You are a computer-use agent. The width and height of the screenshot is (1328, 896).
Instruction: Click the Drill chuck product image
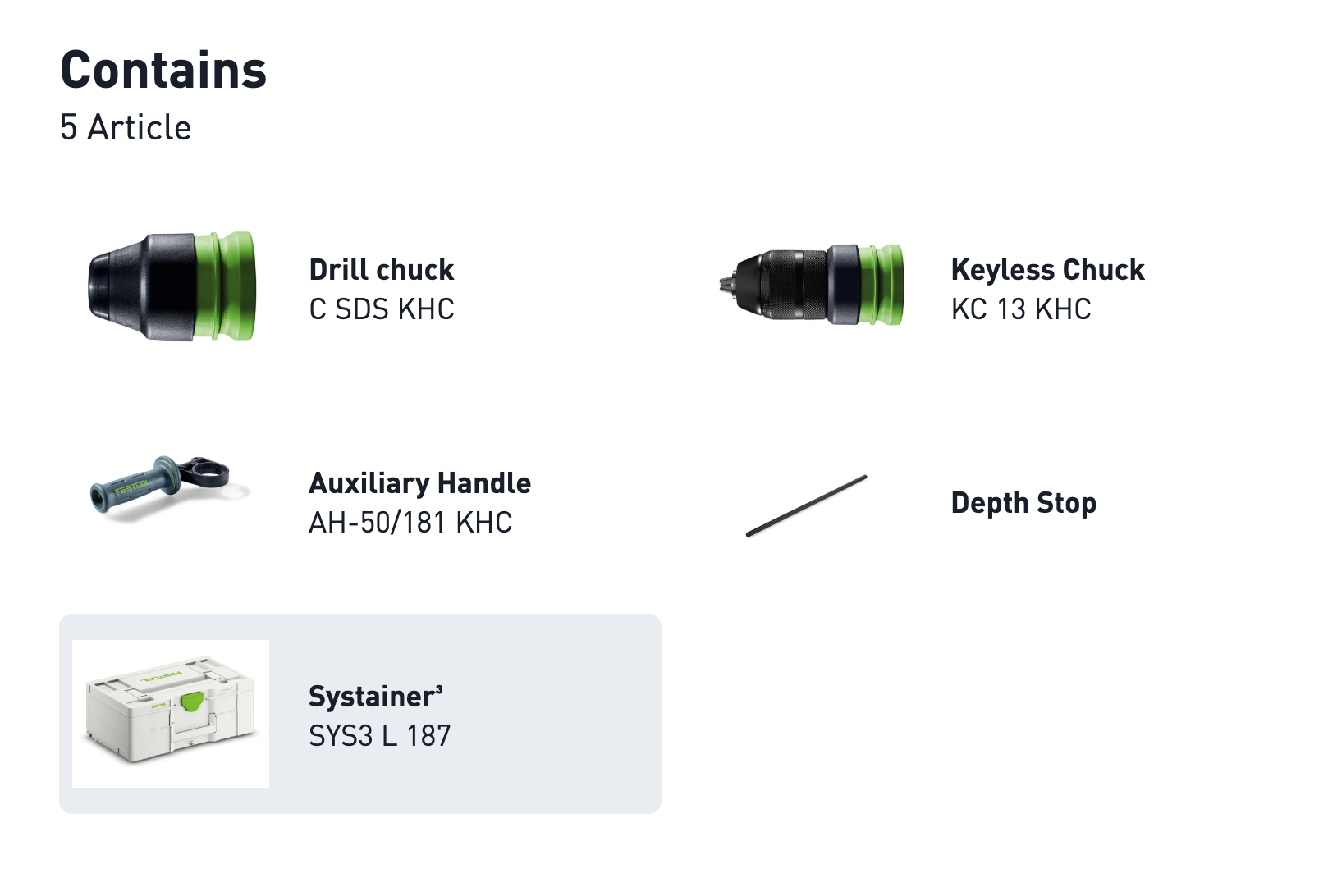(x=172, y=286)
